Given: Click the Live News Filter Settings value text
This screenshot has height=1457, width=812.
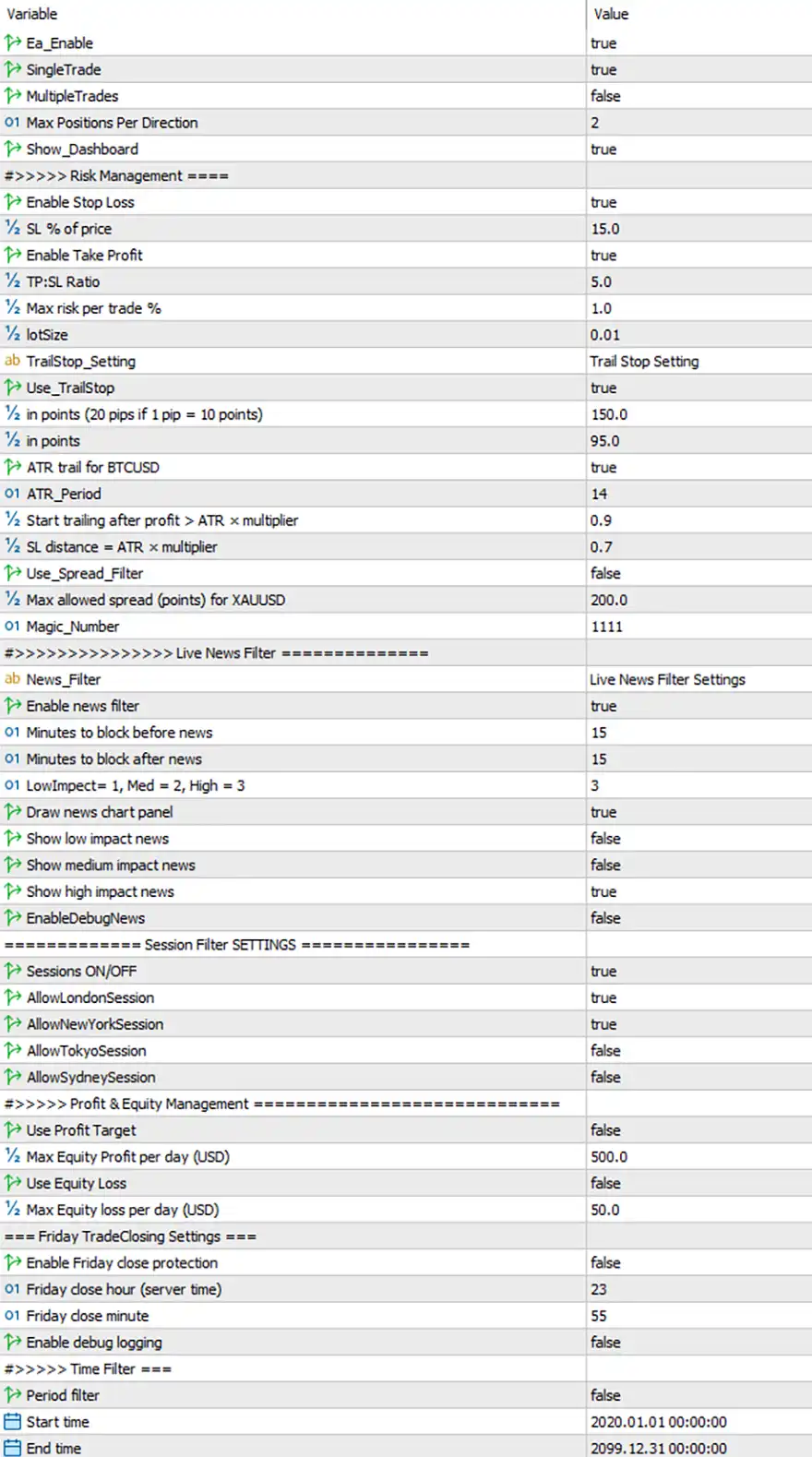Looking at the screenshot, I should [x=667, y=679].
